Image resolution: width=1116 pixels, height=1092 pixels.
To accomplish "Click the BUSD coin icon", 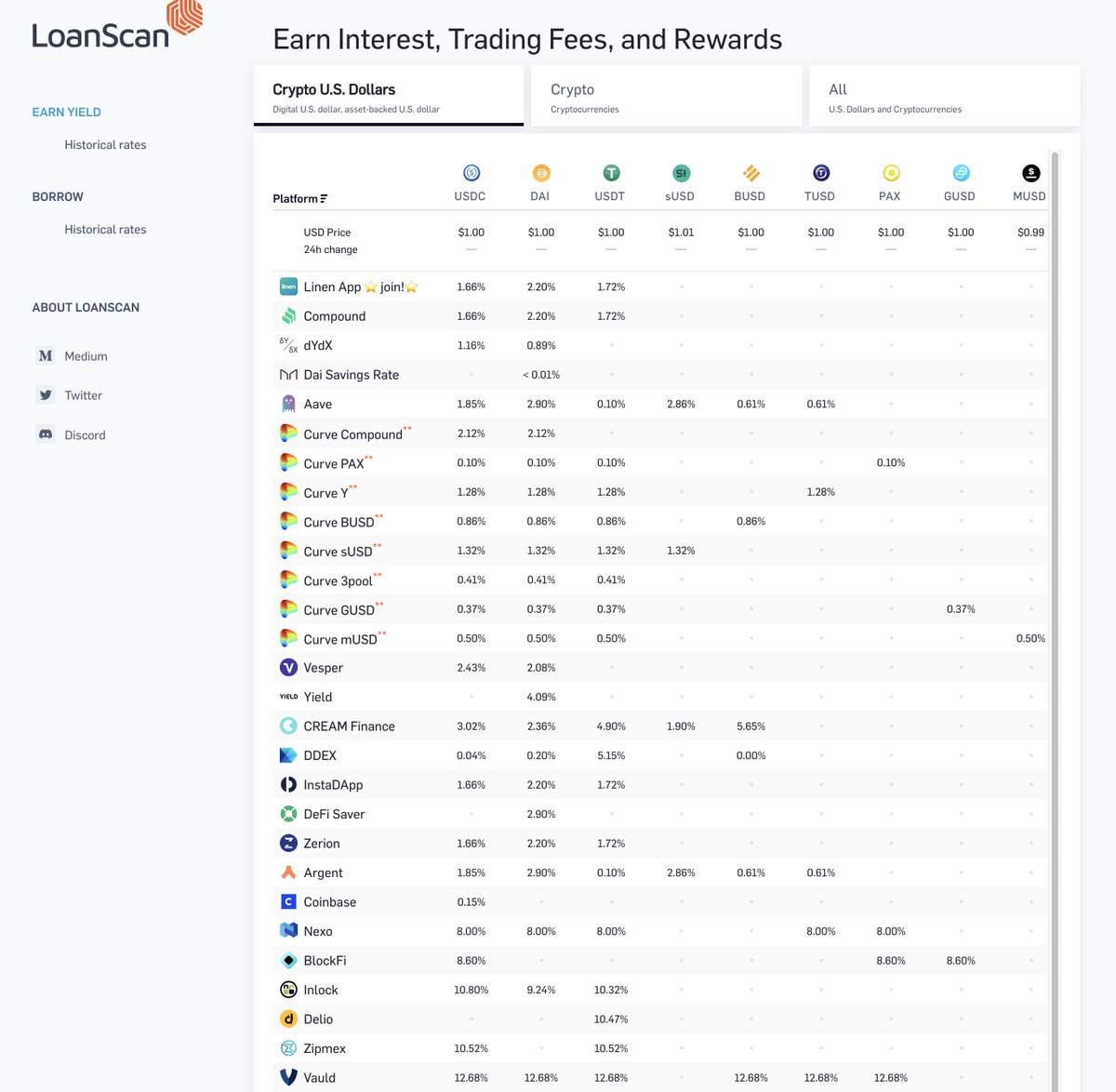I will 751,173.
